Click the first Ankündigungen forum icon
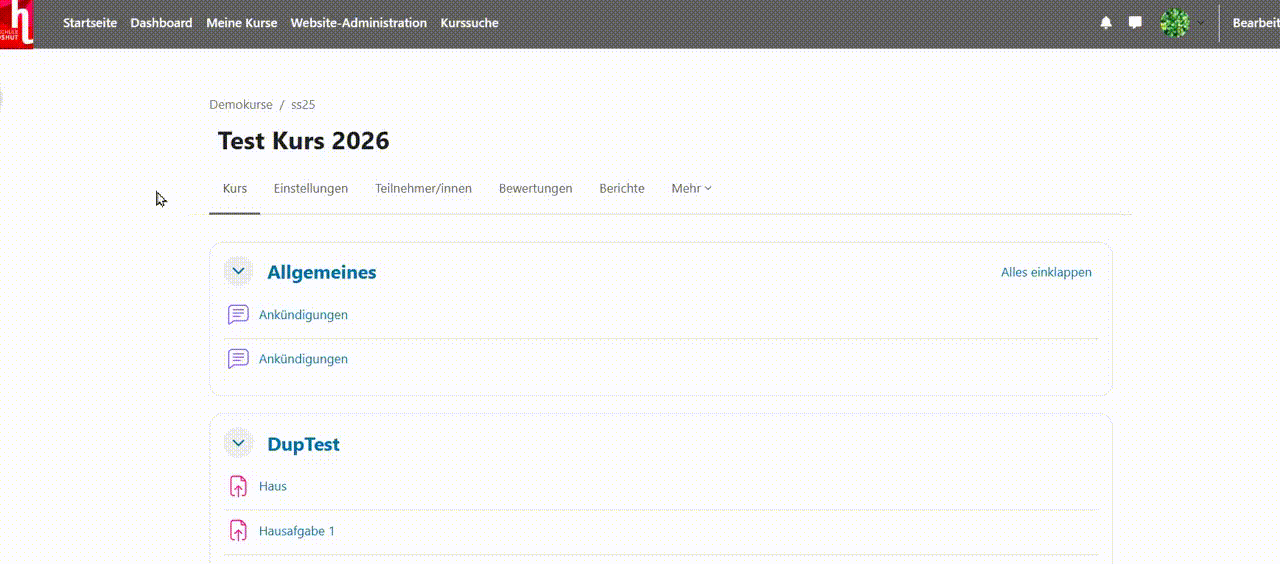This screenshot has width=1280, height=564. pyautogui.click(x=238, y=315)
